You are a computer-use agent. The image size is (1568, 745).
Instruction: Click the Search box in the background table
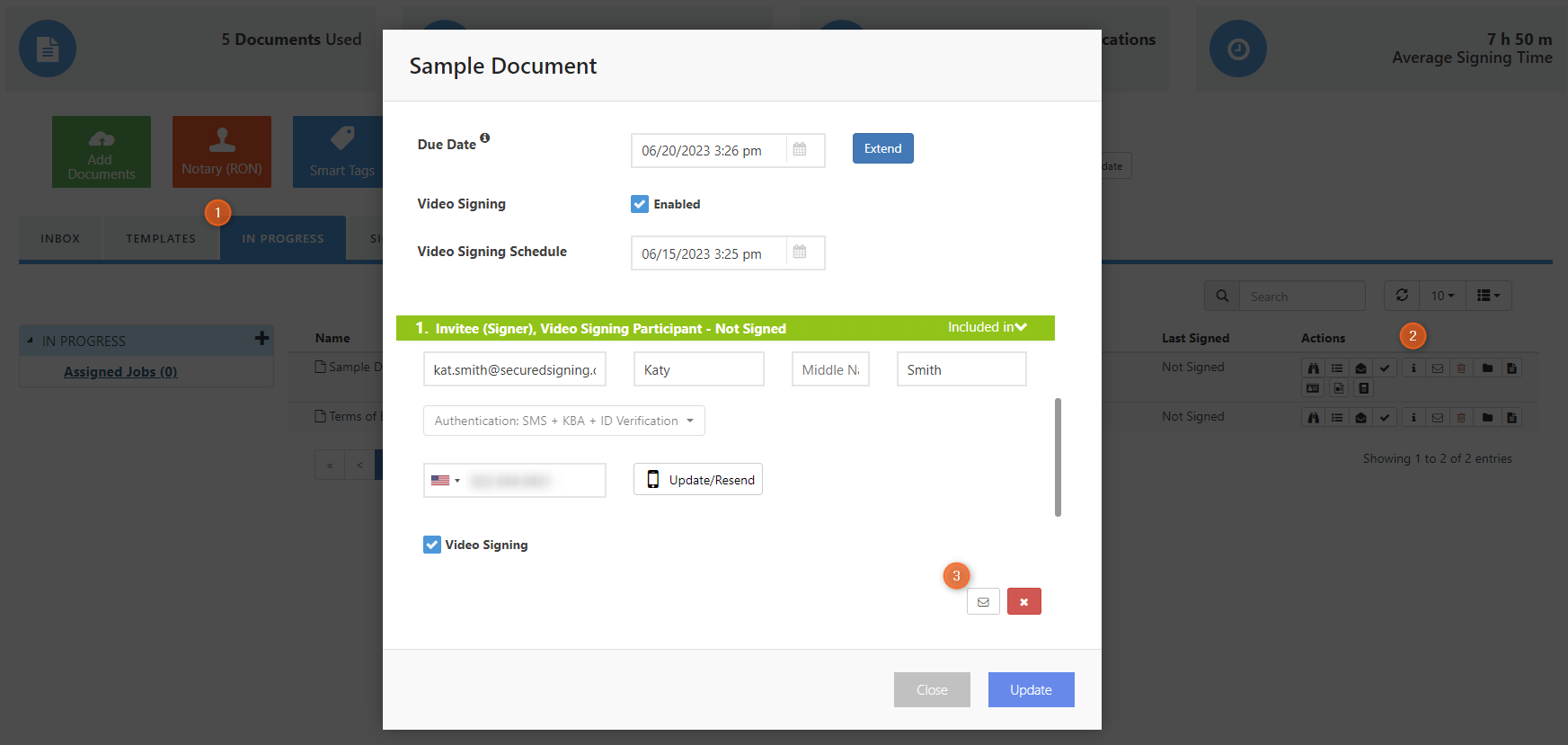[1302, 296]
